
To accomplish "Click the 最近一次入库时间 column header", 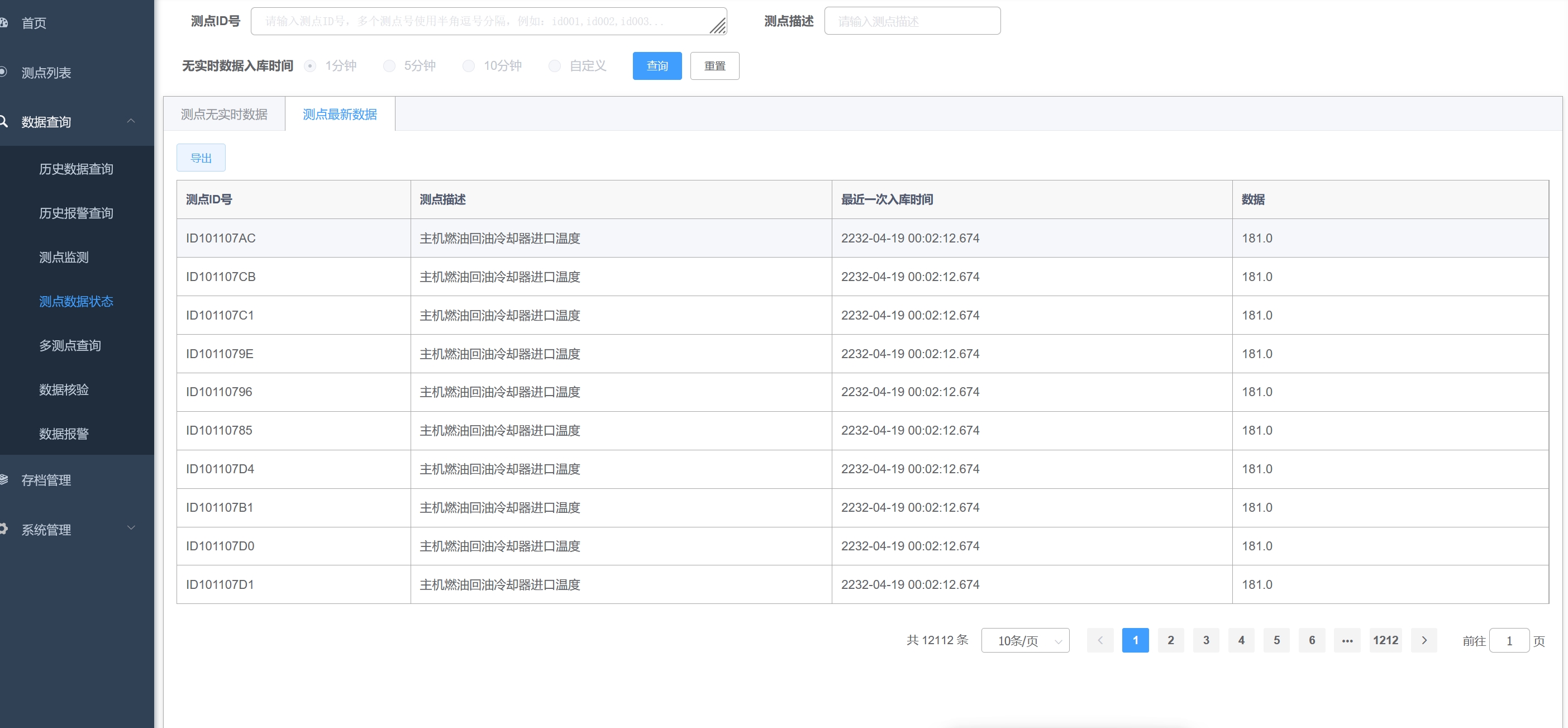I will (x=1032, y=199).
